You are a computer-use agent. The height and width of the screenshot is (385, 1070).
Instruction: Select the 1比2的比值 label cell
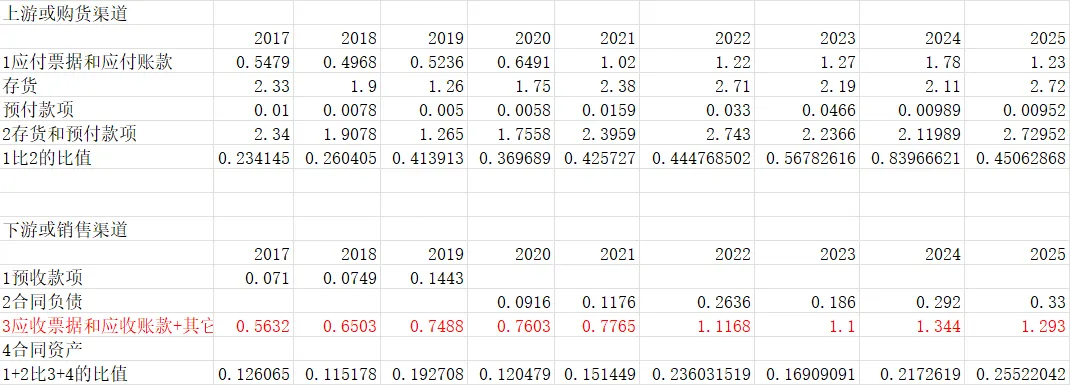point(107,158)
